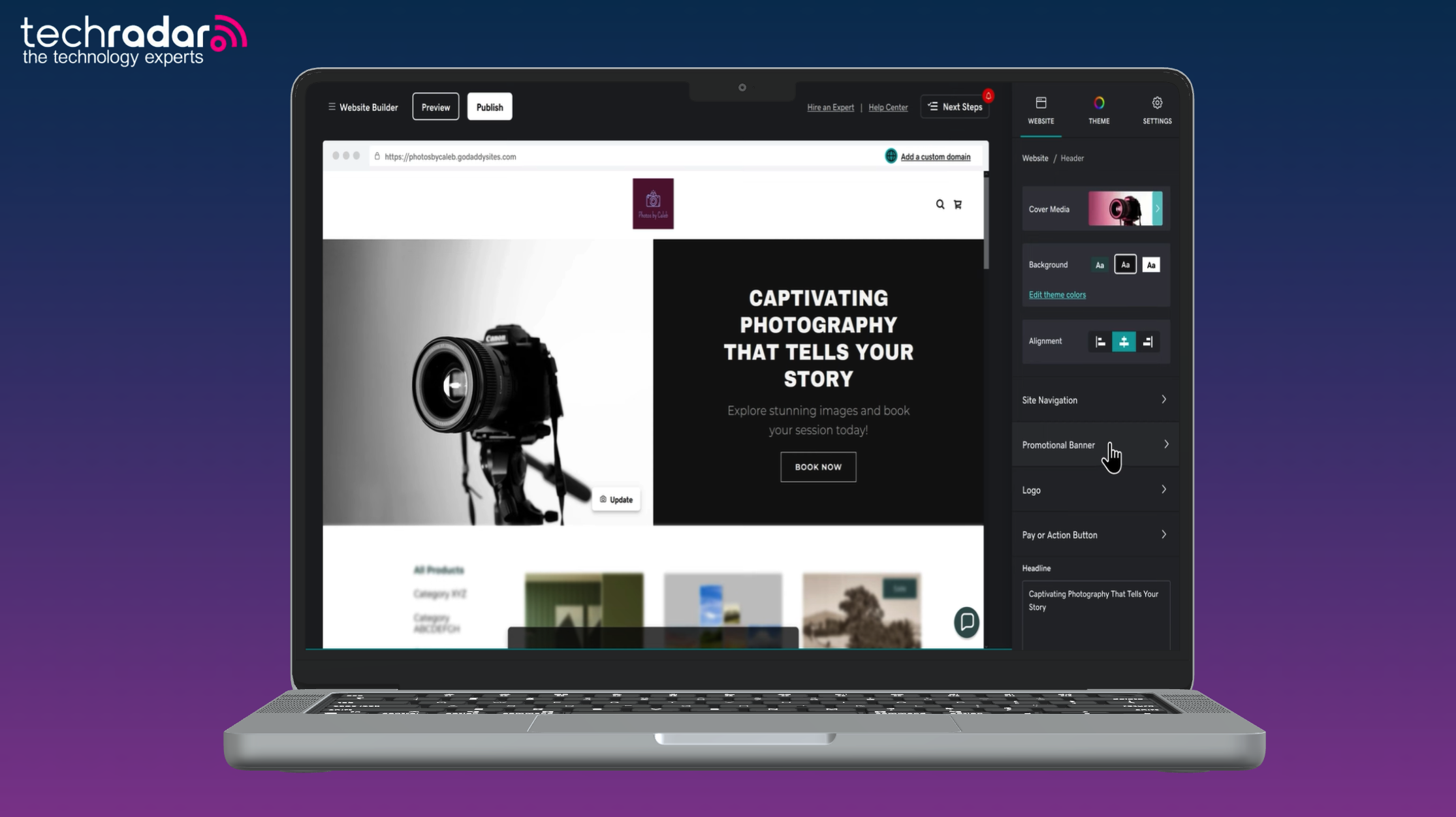This screenshot has width=1456, height=817.
Task: Open the Edit theme colors link
Action: point(1057,294)
